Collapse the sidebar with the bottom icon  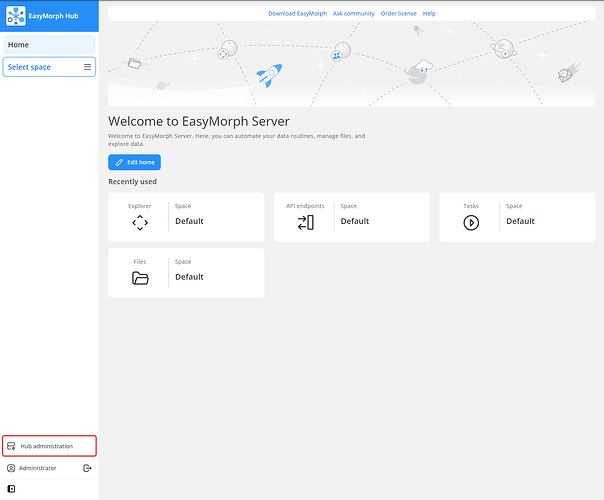[x=12, y=489]
